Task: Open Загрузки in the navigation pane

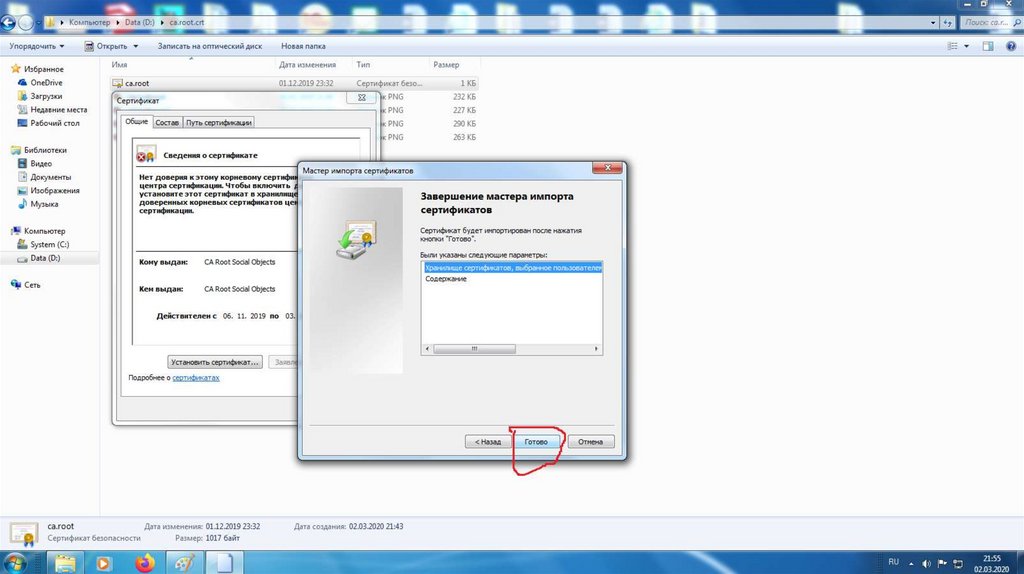Action: [x=46, y=96]
